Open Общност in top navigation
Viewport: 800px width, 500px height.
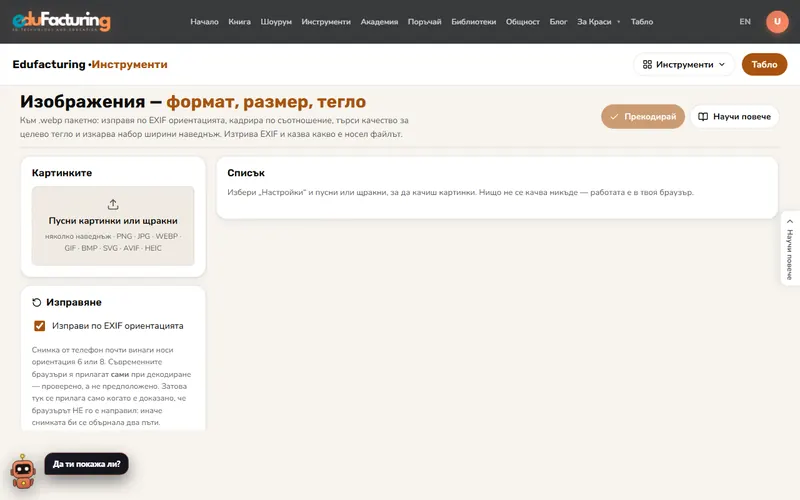[522, 22]
